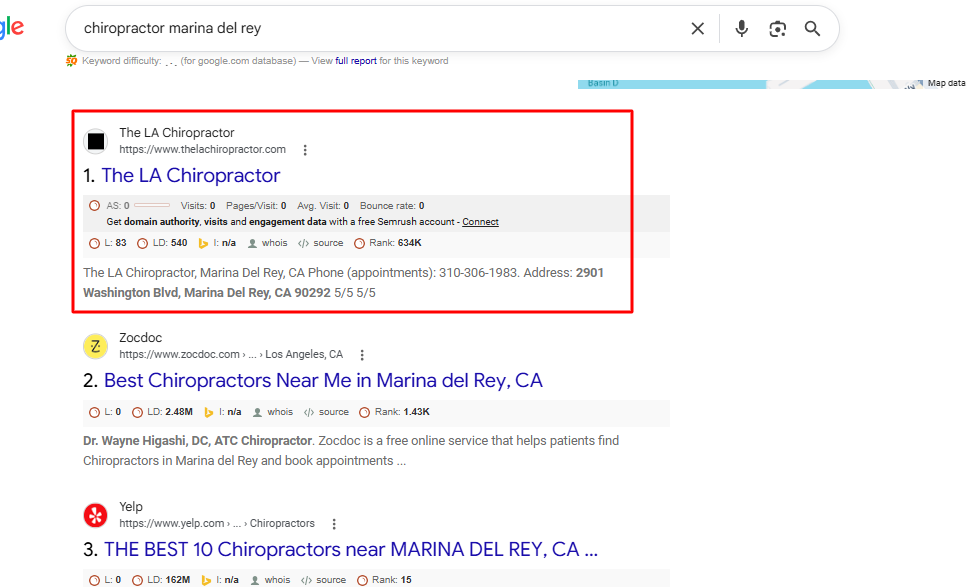The width and height of the screenshot is (967, 587).
Task: Click the authority score progress bar
Action: (x=152, y=205)
